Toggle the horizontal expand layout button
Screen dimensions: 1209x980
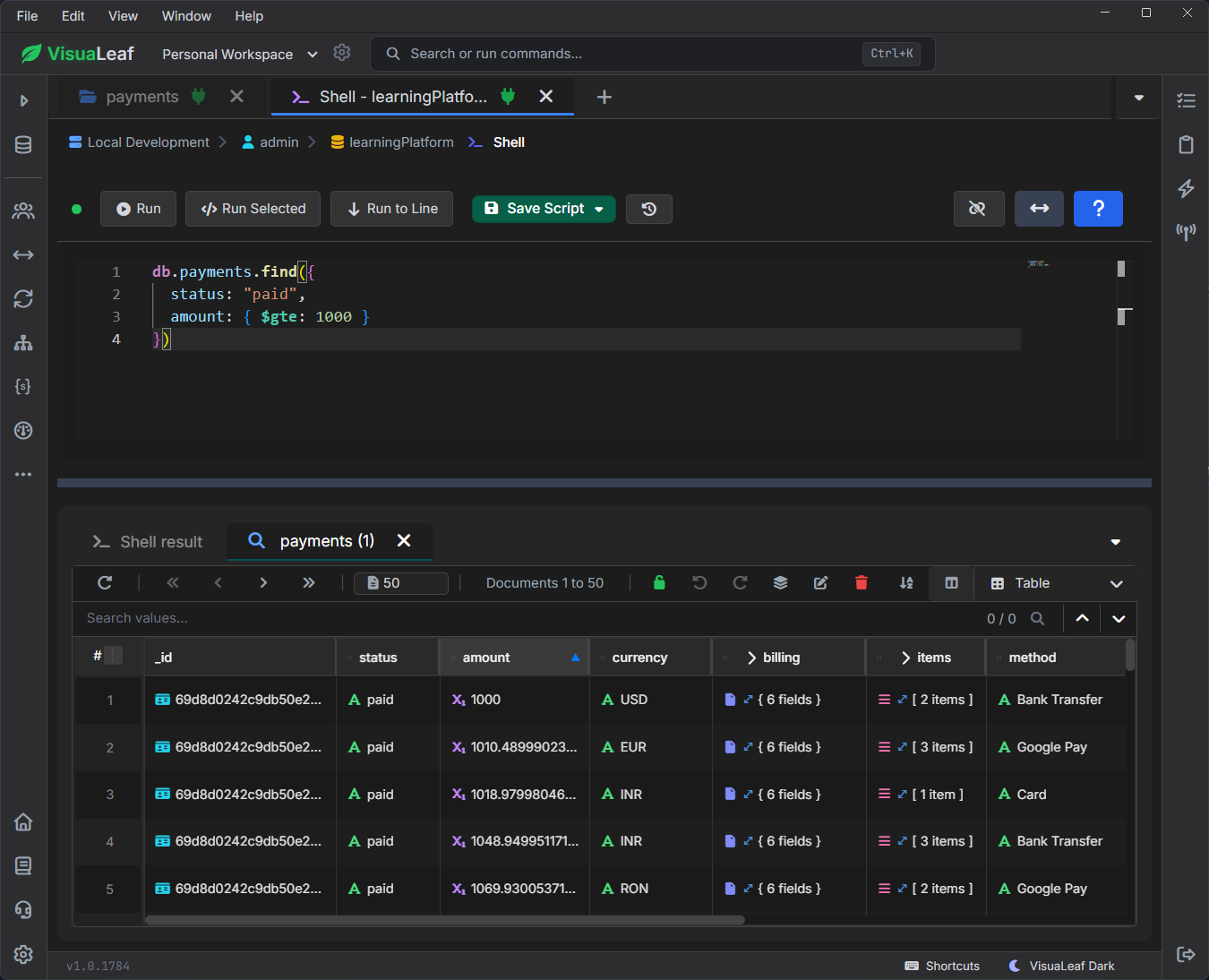(x=1039, y=209)
